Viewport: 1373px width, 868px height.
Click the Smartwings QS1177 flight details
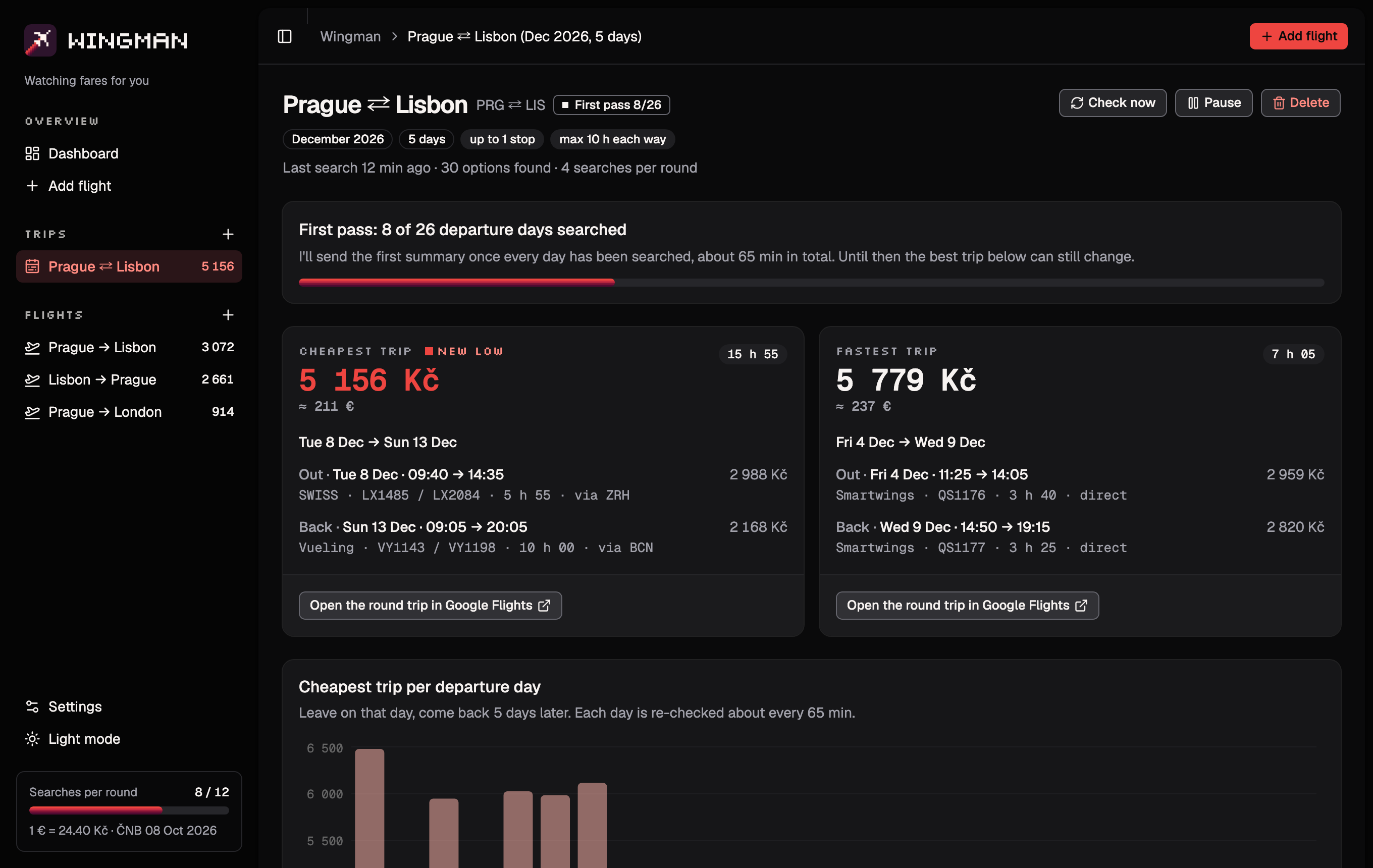(981, 548)
